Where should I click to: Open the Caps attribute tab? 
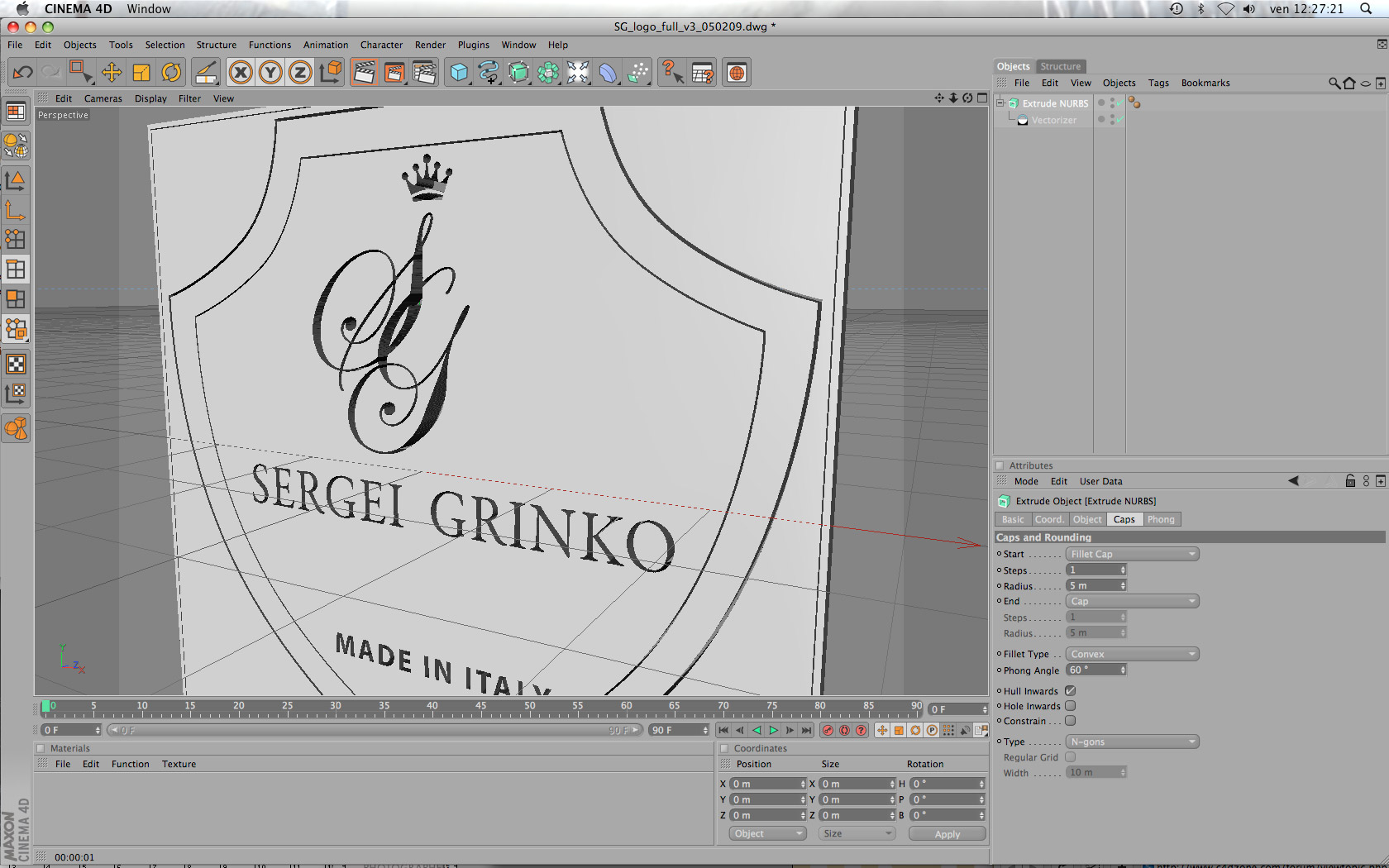1124,519
